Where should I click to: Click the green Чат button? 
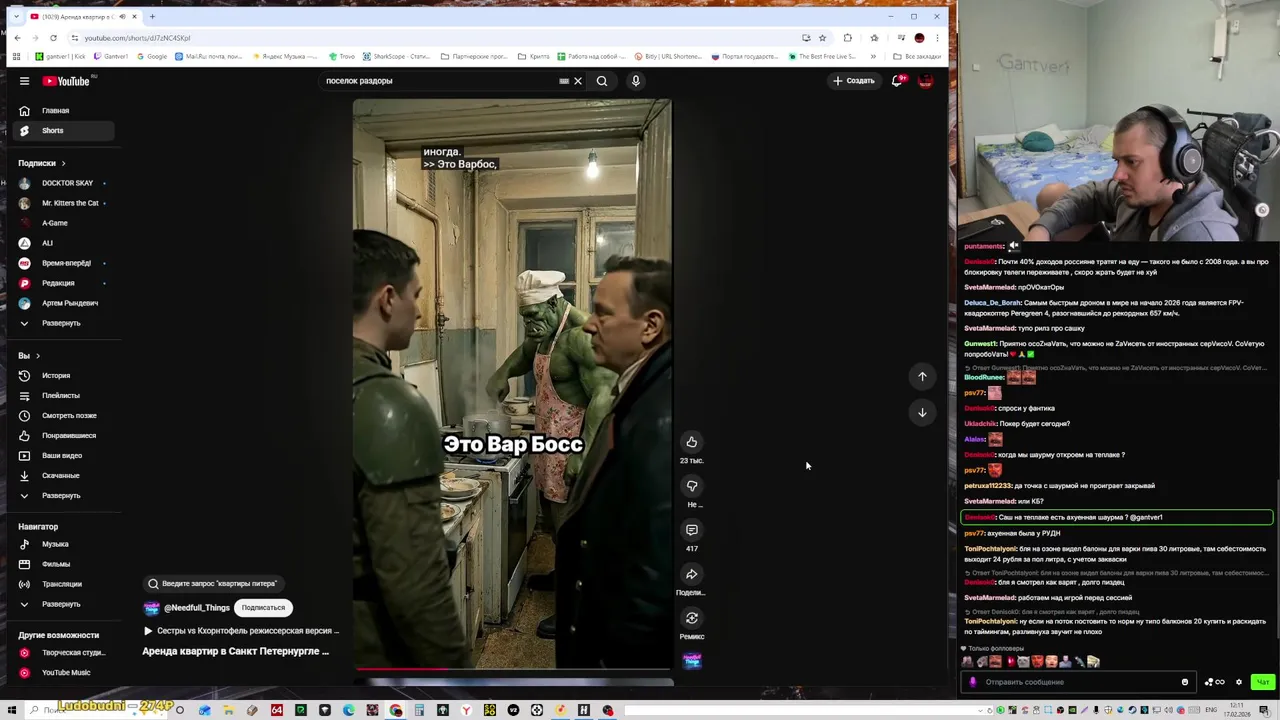[x=1262, y=682]
